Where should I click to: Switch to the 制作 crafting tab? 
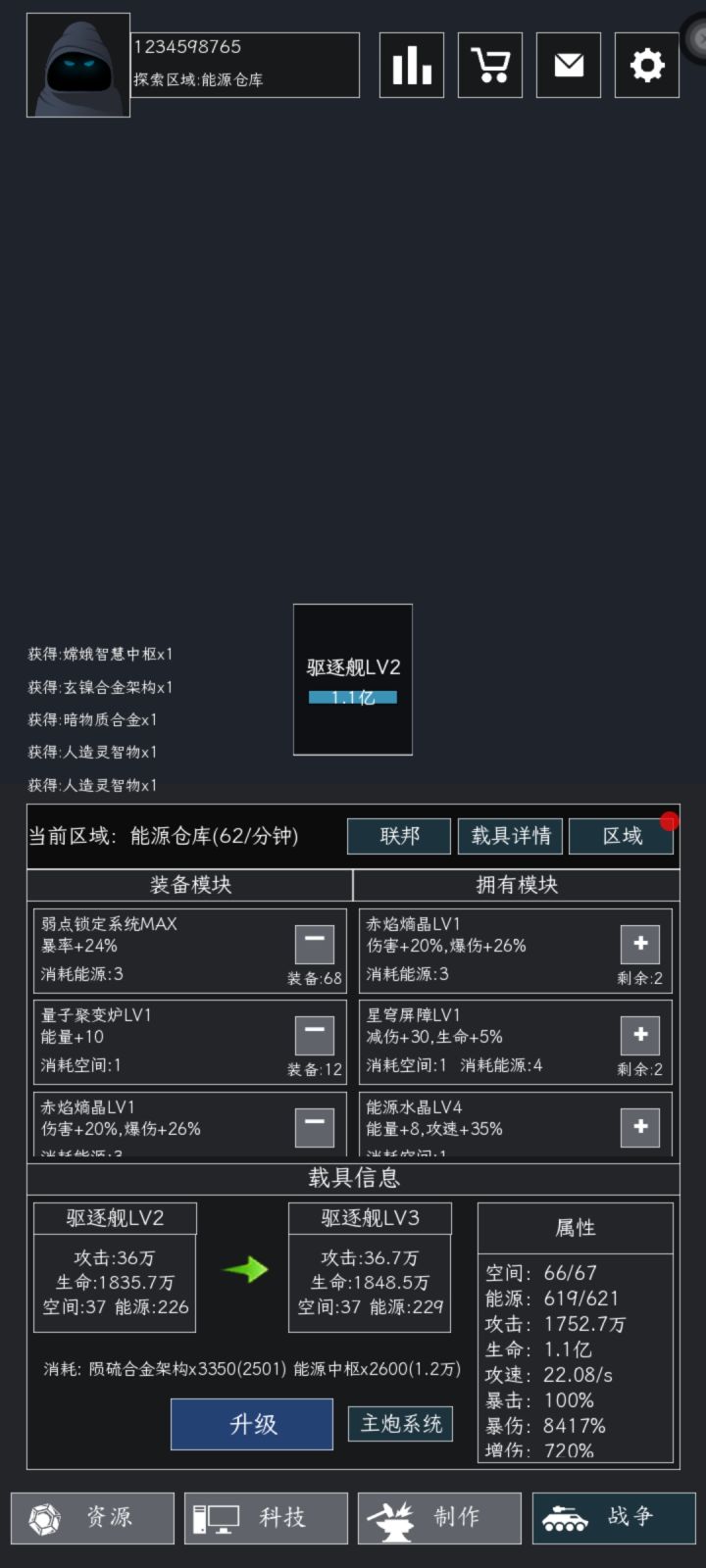tap(439, 1518)
